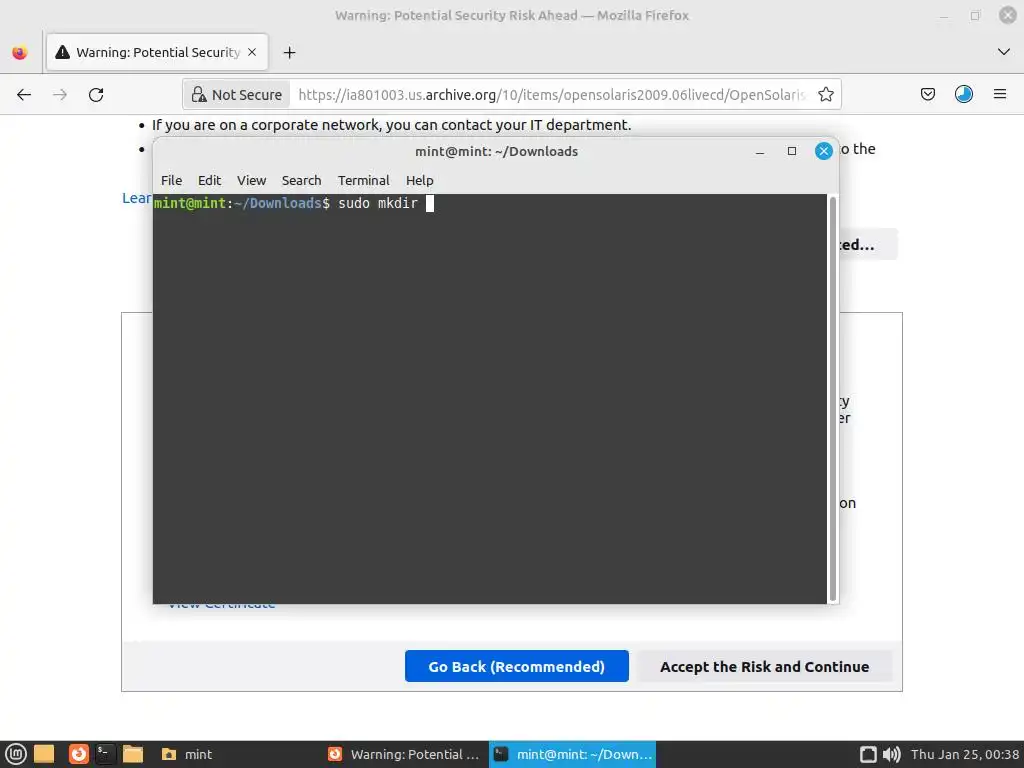Image resolution: width=1024 pixels, height=768 pixels.
Task: Click the terminal vertical scrollbar
Action: click(833, 398)
